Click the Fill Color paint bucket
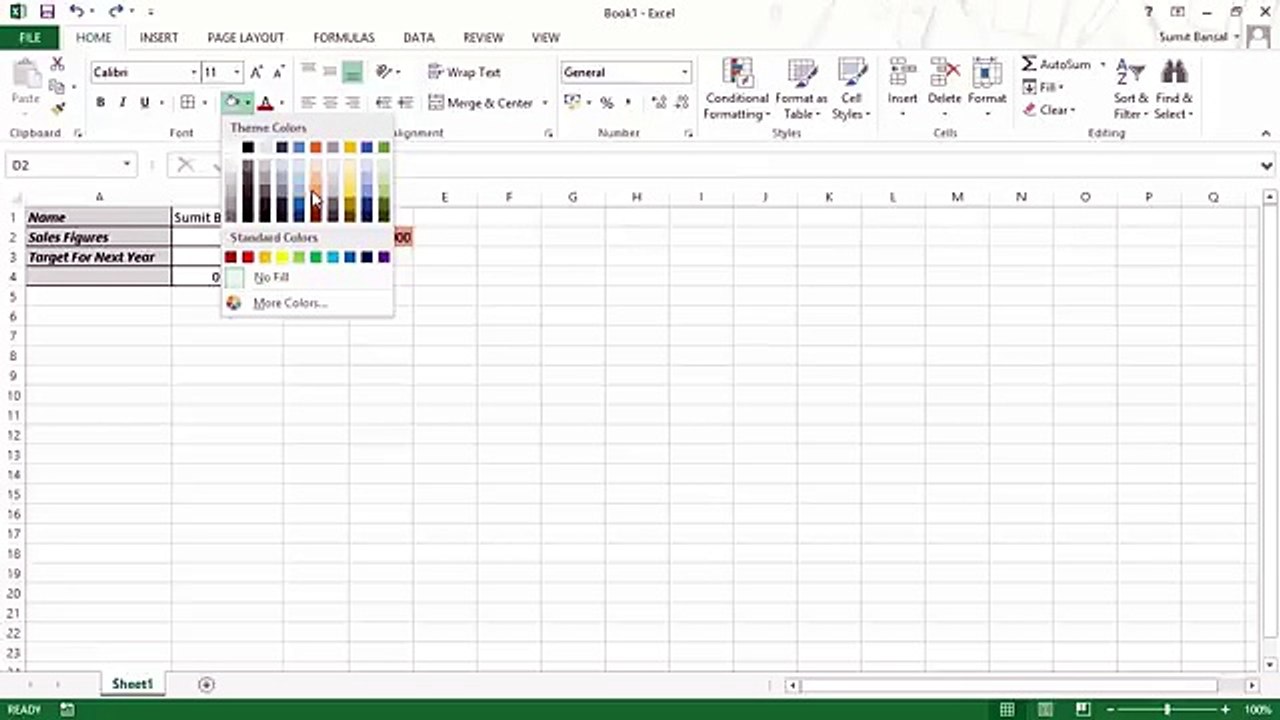 231,102
